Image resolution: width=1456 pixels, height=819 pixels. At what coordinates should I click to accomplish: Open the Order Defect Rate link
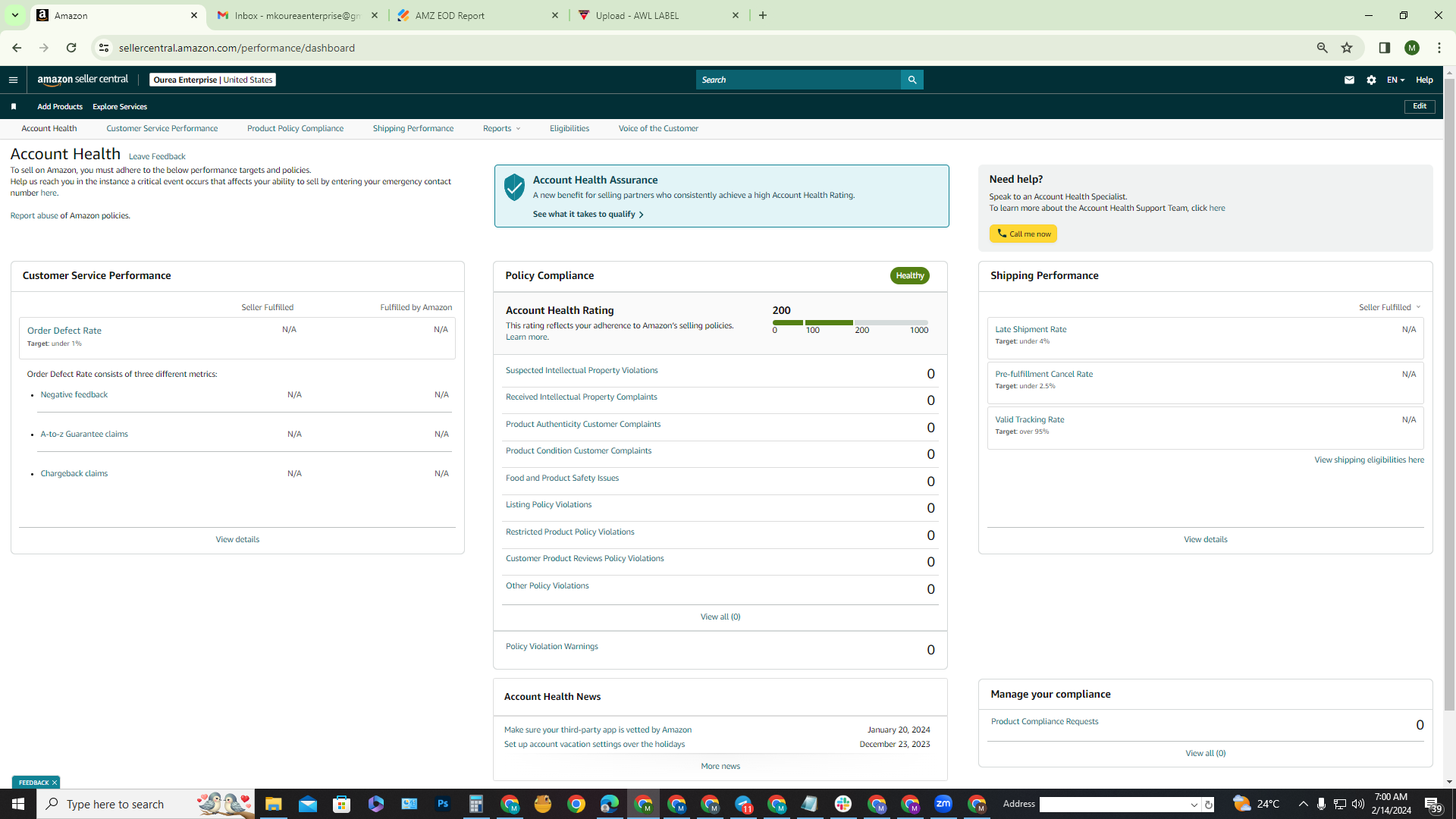pyautogui.click(x=64, y=331)
